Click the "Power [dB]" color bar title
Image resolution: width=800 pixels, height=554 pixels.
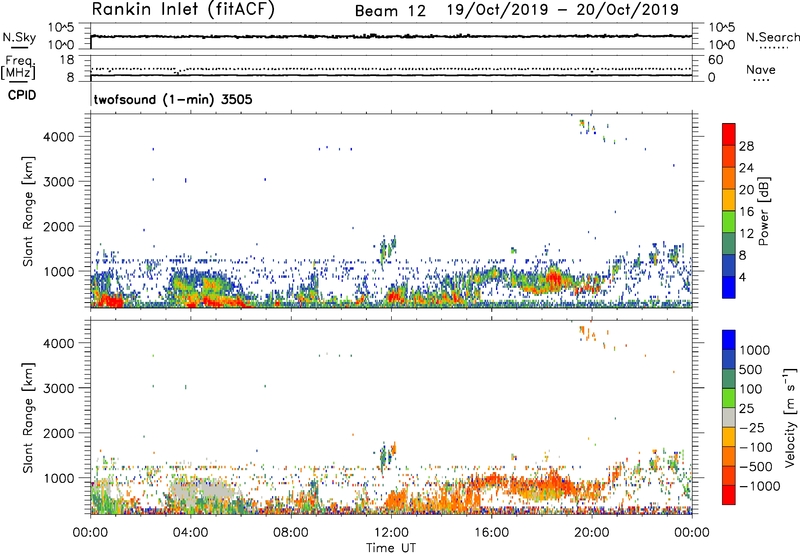coord(763,211)
